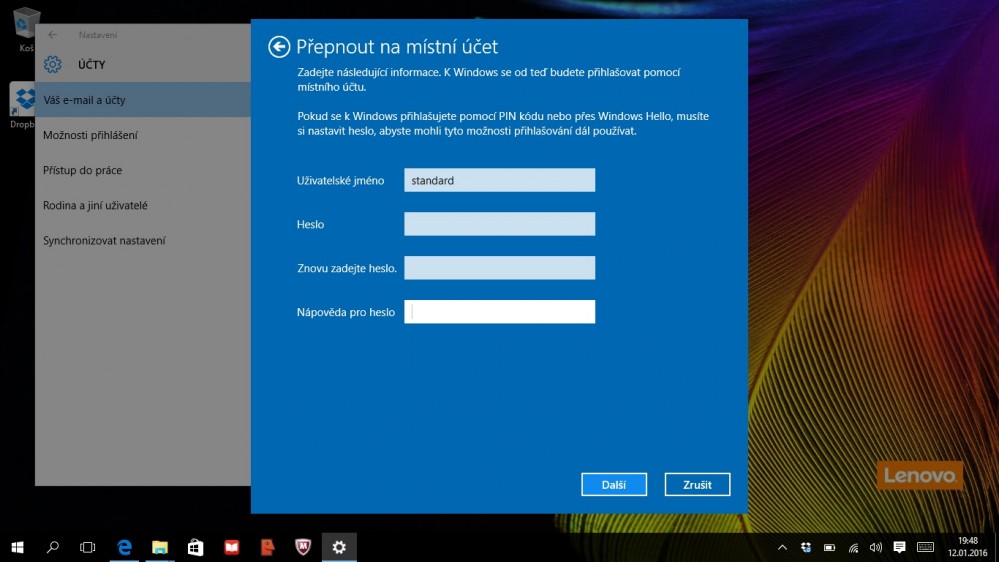This screenshot has height=562, width=999.
Task: Click the Dropbox icon in the system tray
Action: (805, 547)
